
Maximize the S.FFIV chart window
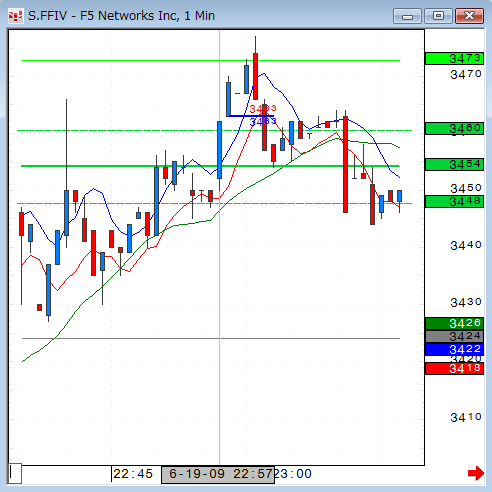pyautogui.click(x=438, y=16)
